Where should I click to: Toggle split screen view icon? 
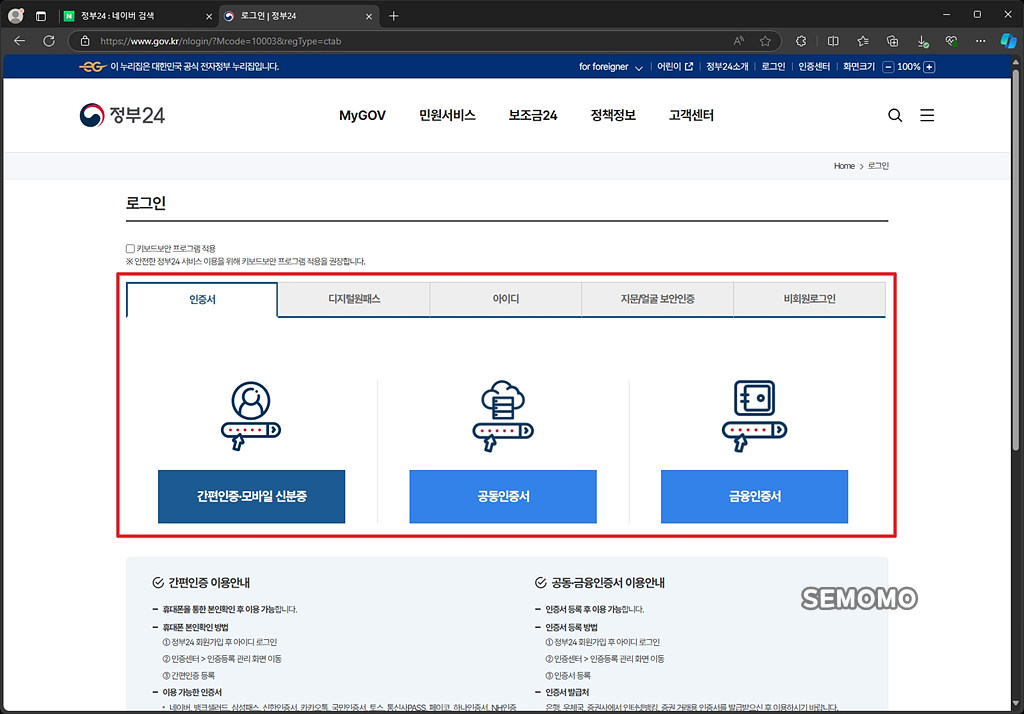point(833,41)
